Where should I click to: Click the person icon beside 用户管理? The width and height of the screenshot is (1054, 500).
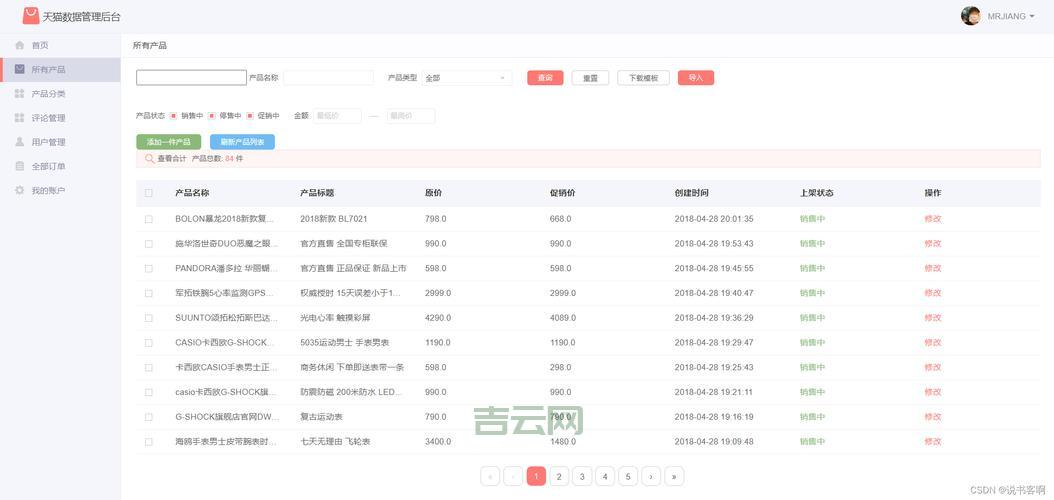pos(19,142)
